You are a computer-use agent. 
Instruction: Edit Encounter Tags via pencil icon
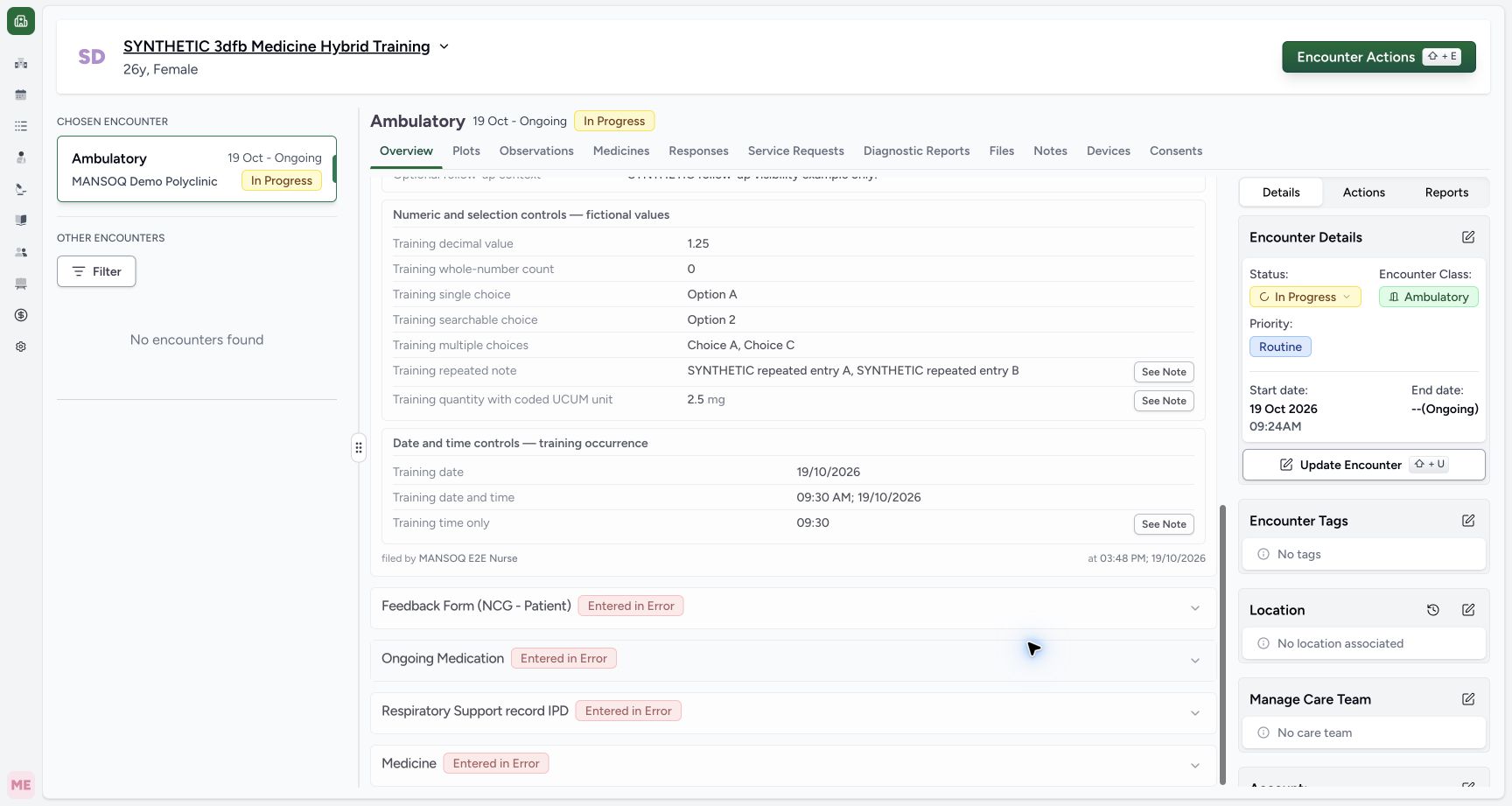coord(1468,521)
